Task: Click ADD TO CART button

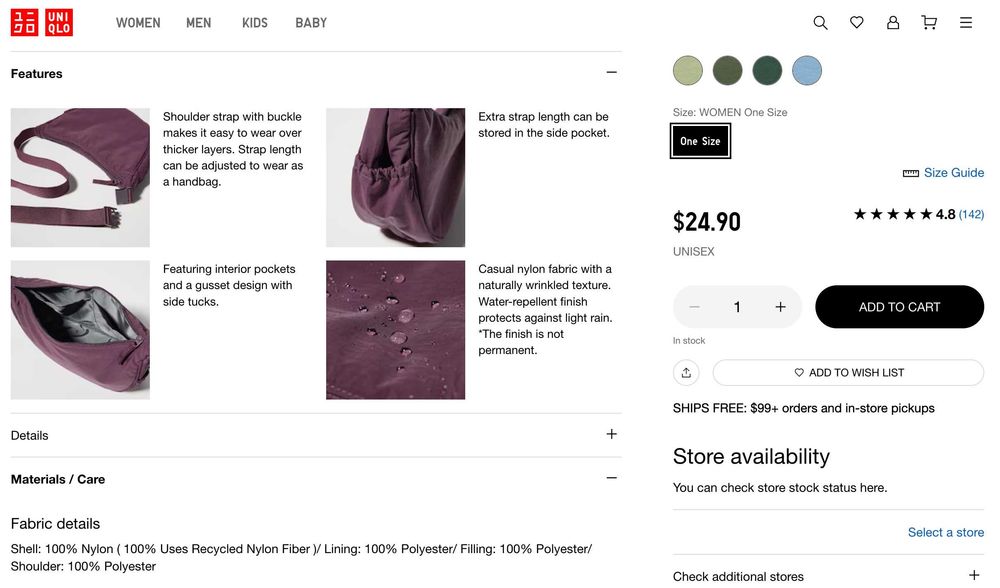Action: tap(899, 307)
